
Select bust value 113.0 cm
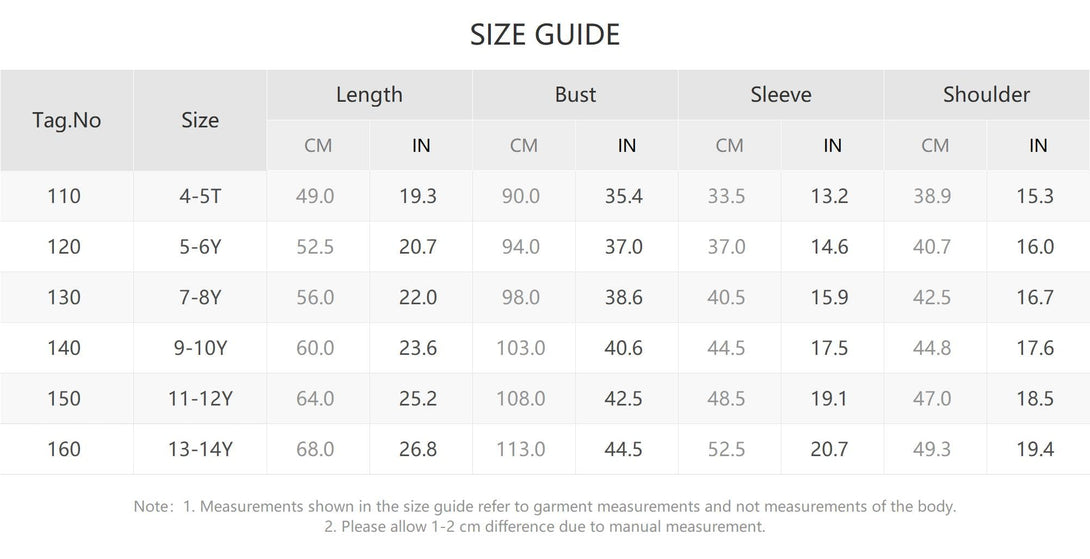click(521, 449)
